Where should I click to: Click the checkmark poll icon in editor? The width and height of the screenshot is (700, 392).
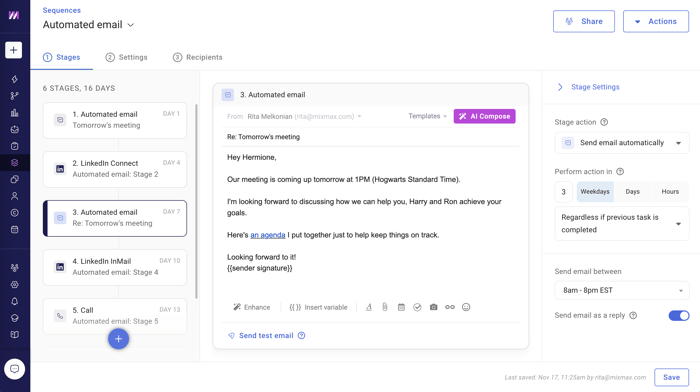click(x=417, y=307)
